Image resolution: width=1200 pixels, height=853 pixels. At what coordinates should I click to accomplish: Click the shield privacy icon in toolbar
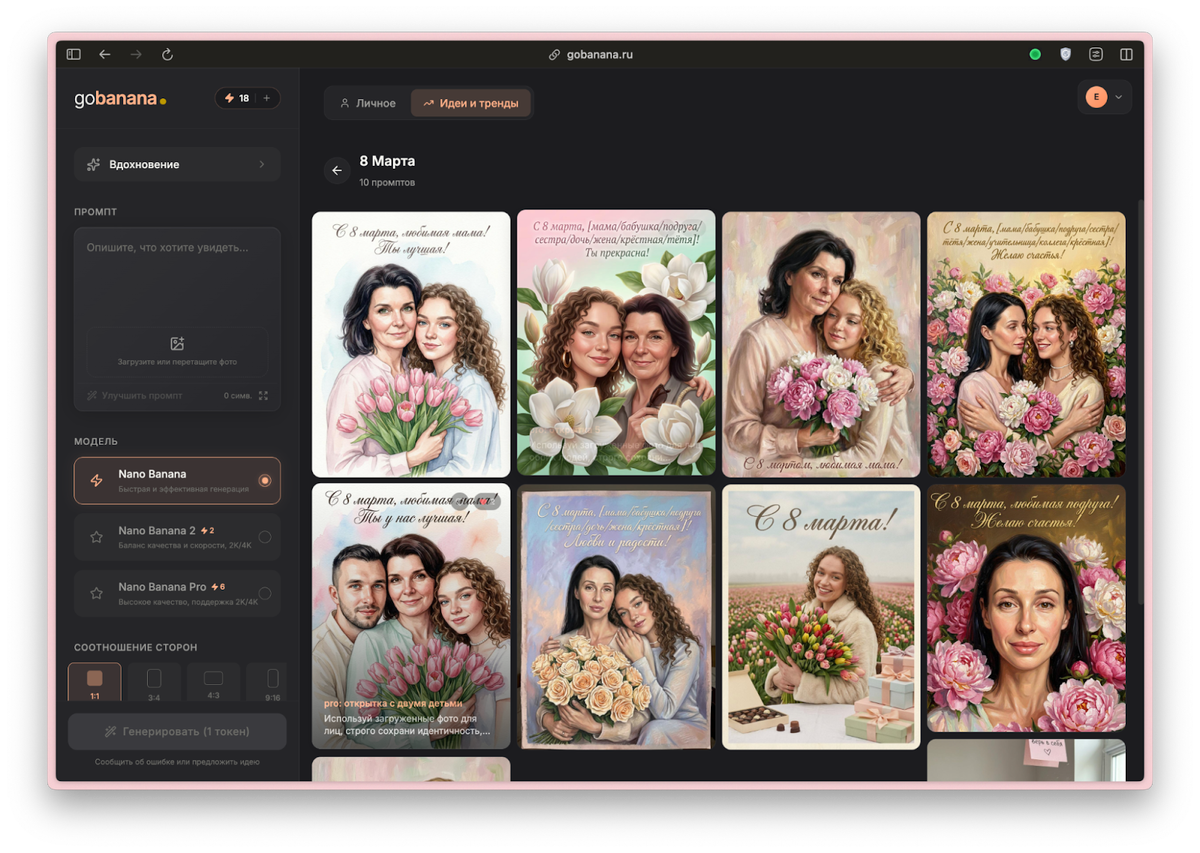[x=1066, y=54]
